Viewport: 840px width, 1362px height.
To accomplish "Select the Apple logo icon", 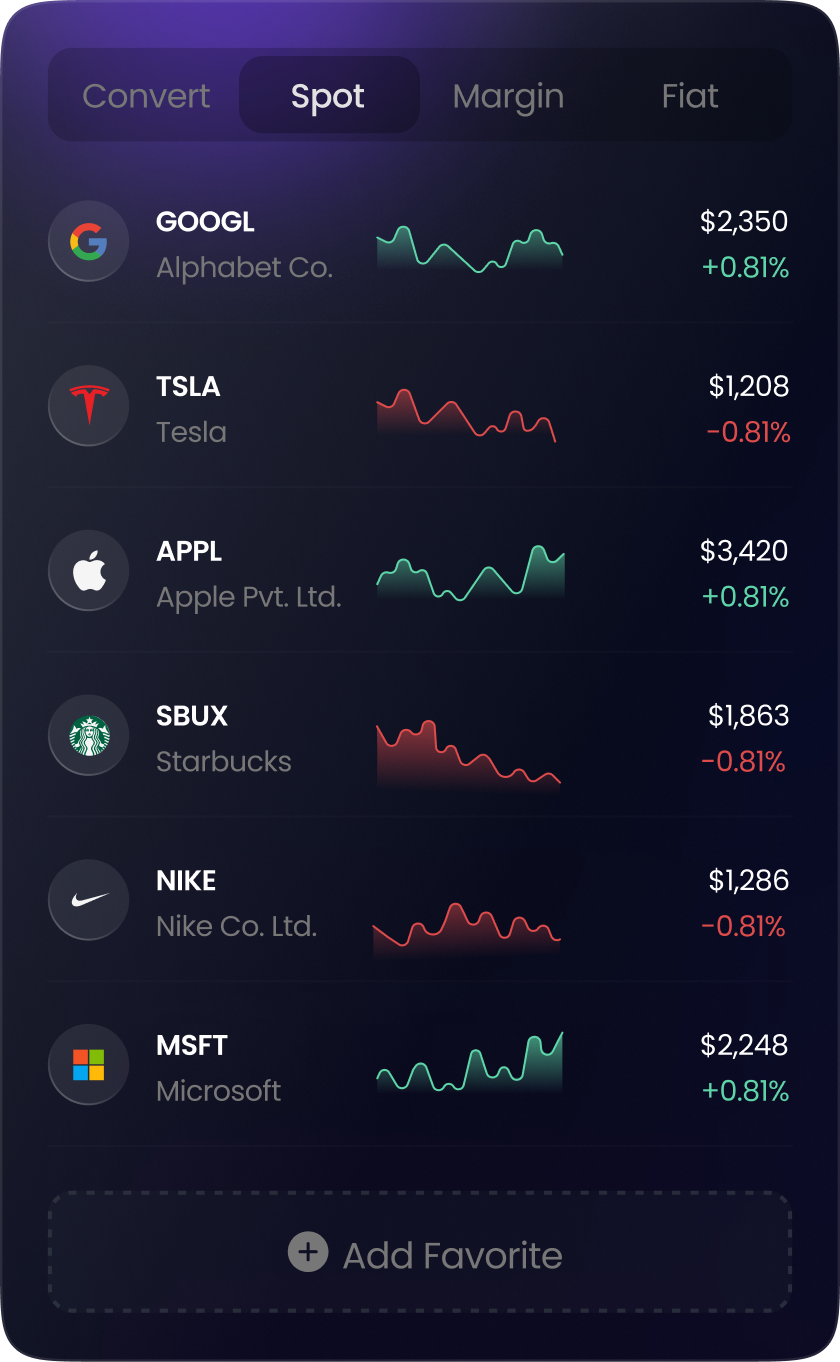I will pyautogui.click(x=88, y=571).
